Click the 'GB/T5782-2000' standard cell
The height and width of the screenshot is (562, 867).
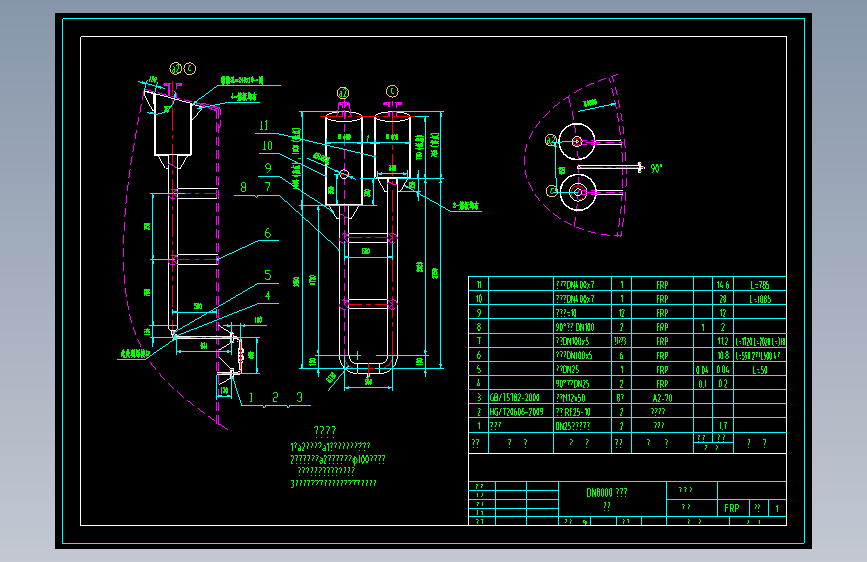click(515, 397)
